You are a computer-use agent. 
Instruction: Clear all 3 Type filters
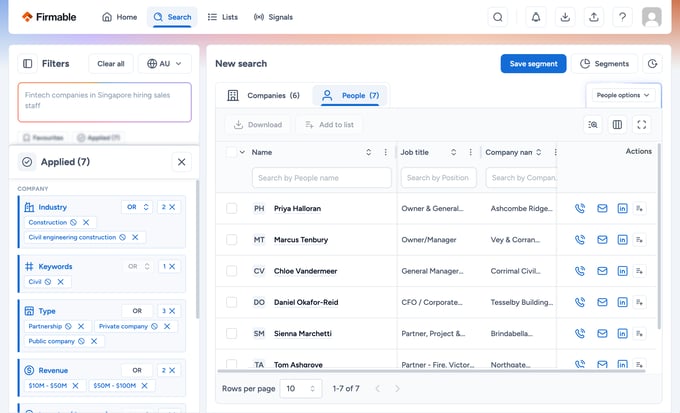click(169, 311)
